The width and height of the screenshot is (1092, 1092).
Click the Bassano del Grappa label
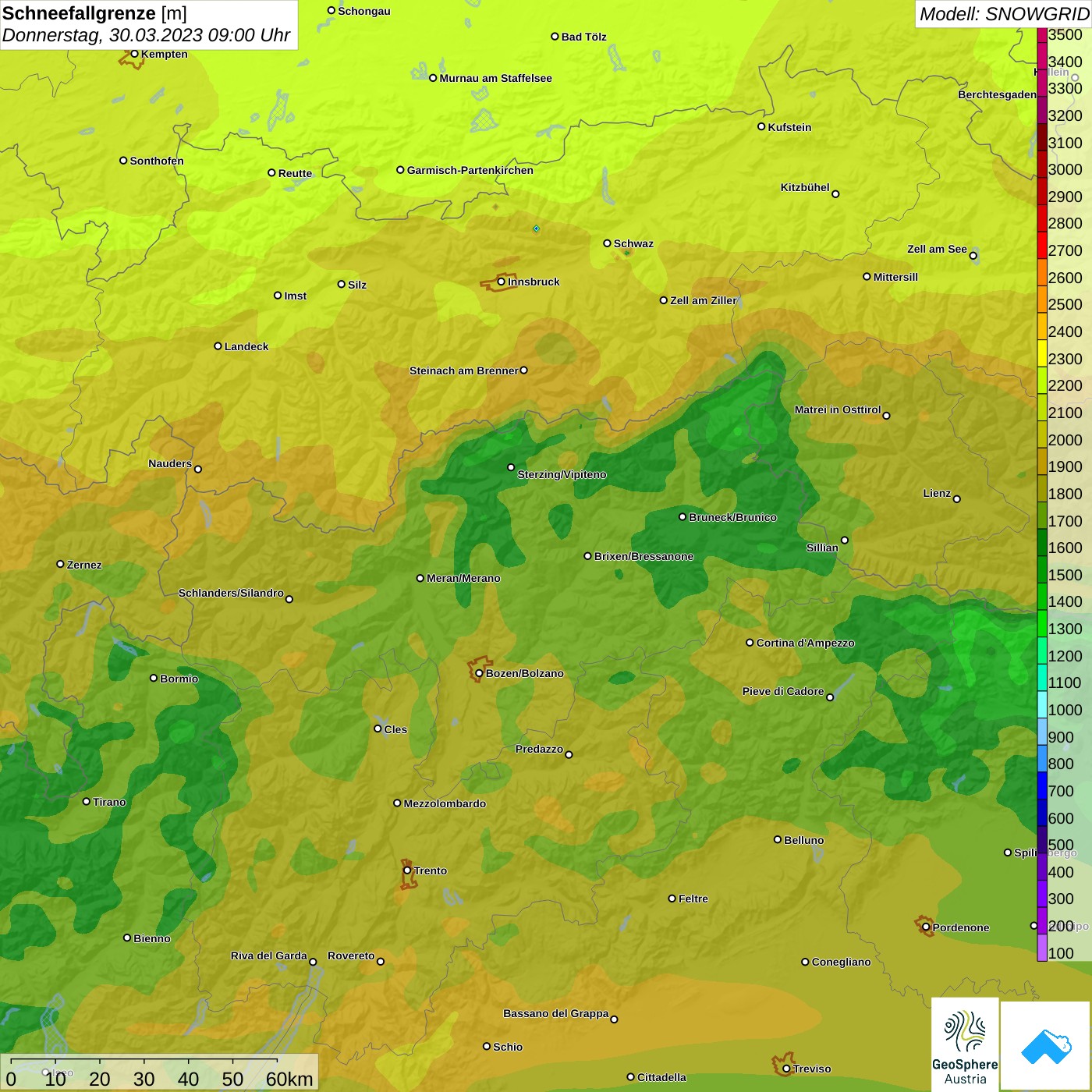point(556,1013)
